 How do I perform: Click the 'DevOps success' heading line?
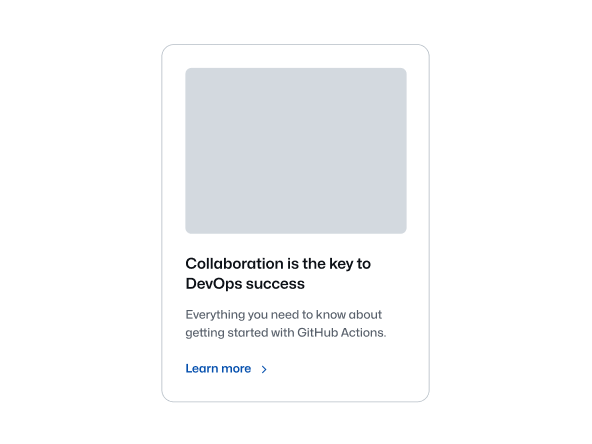click(245, 284)
